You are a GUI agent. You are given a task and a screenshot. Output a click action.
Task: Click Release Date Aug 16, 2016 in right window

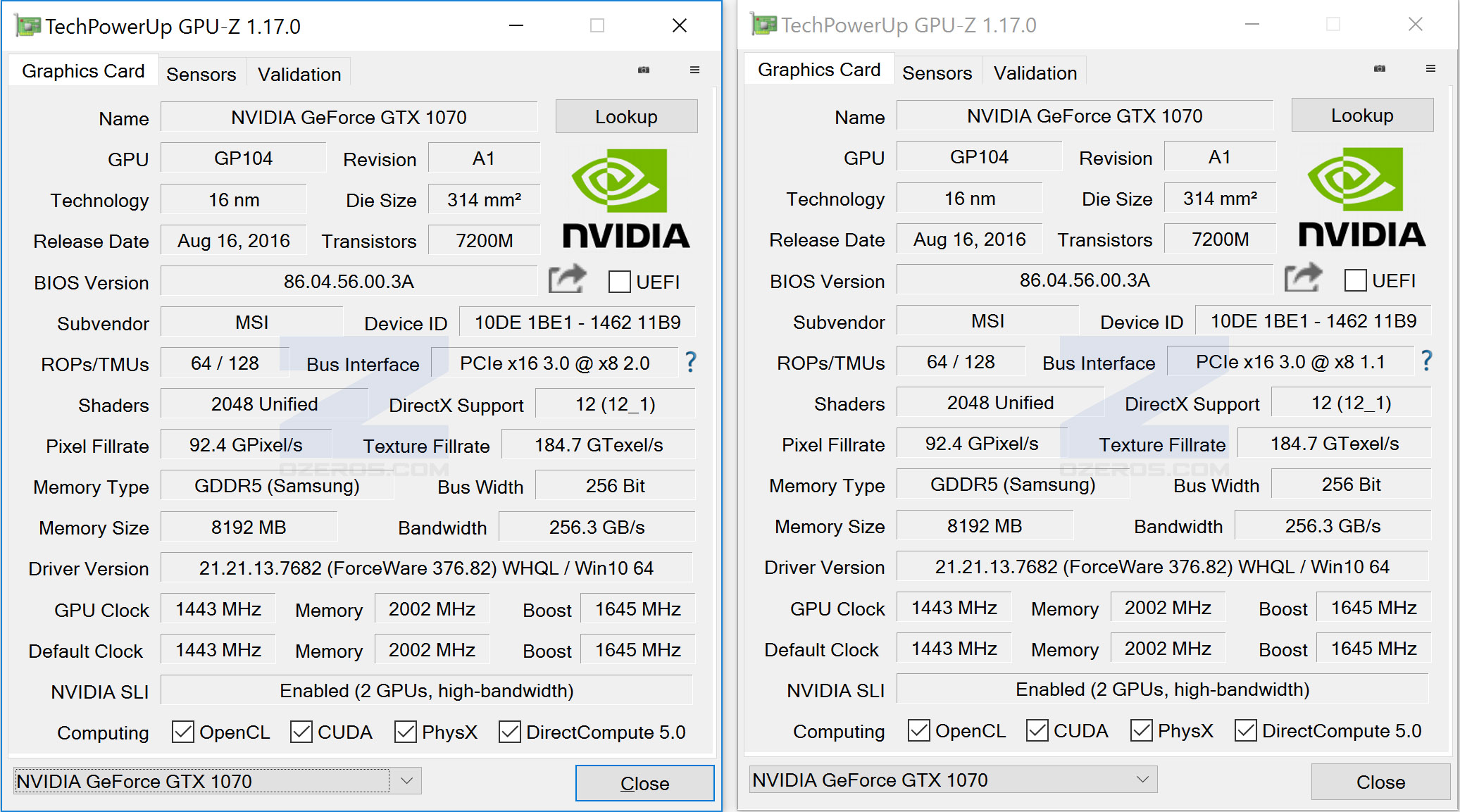coord(970,239)
